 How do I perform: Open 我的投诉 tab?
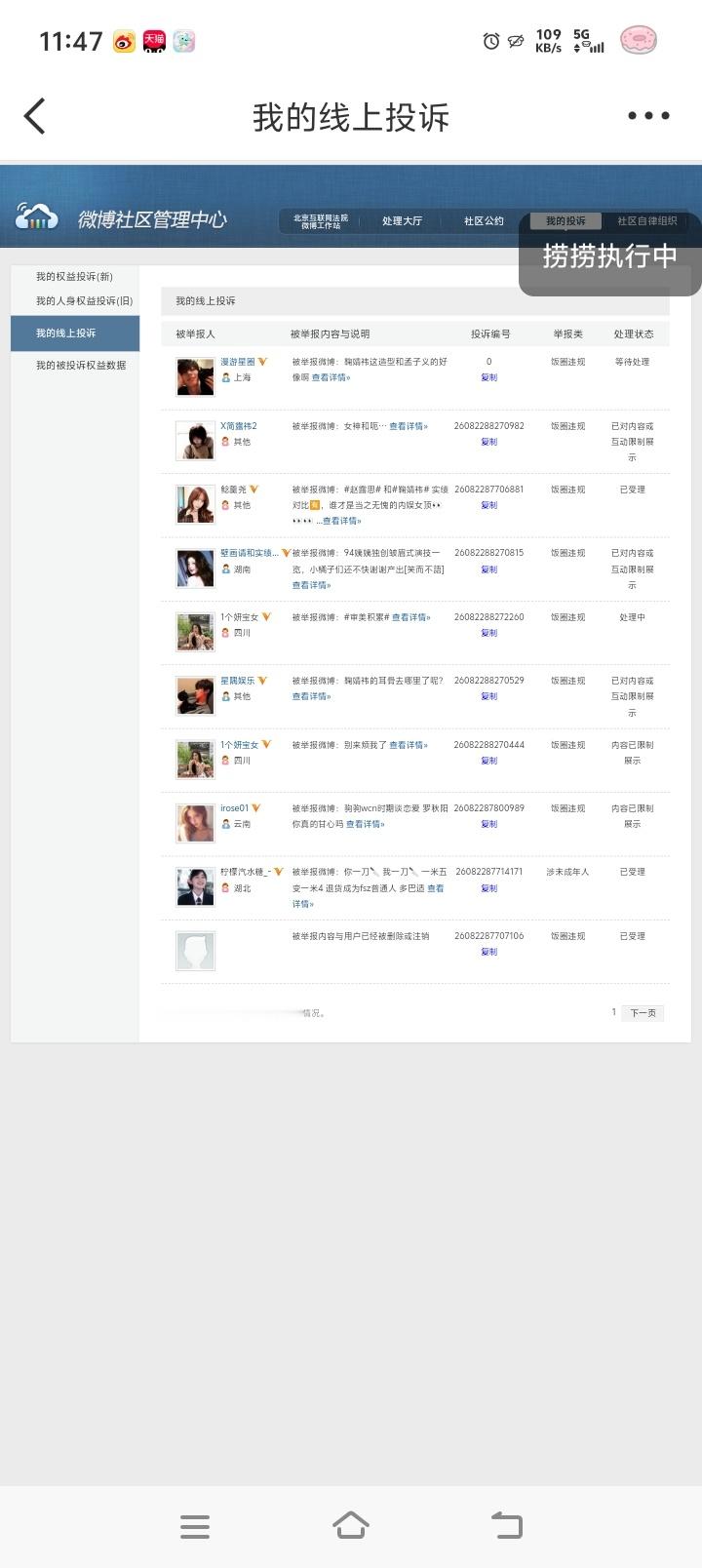point(565,221)
